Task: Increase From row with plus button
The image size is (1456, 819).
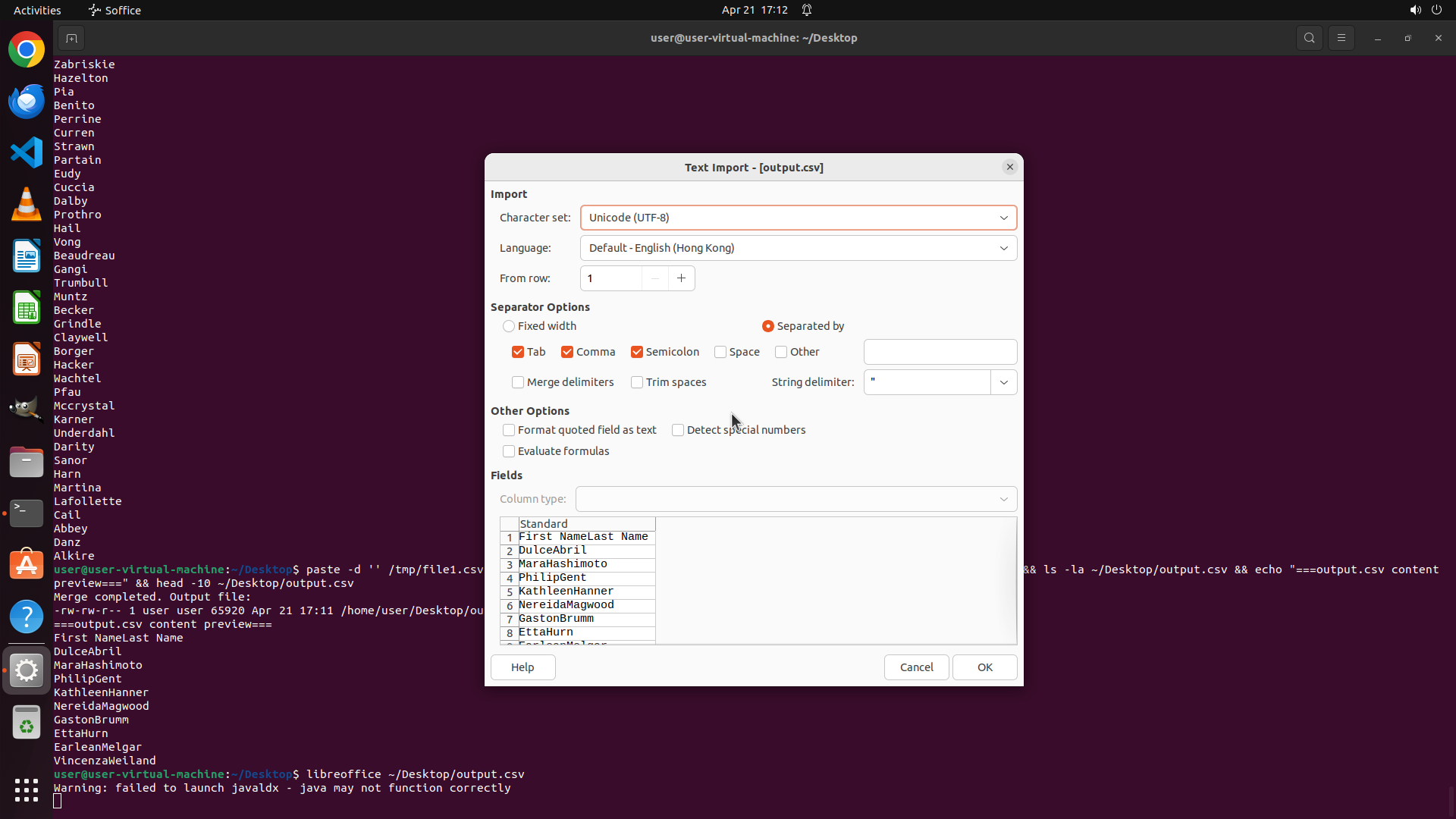Action: 681,278
